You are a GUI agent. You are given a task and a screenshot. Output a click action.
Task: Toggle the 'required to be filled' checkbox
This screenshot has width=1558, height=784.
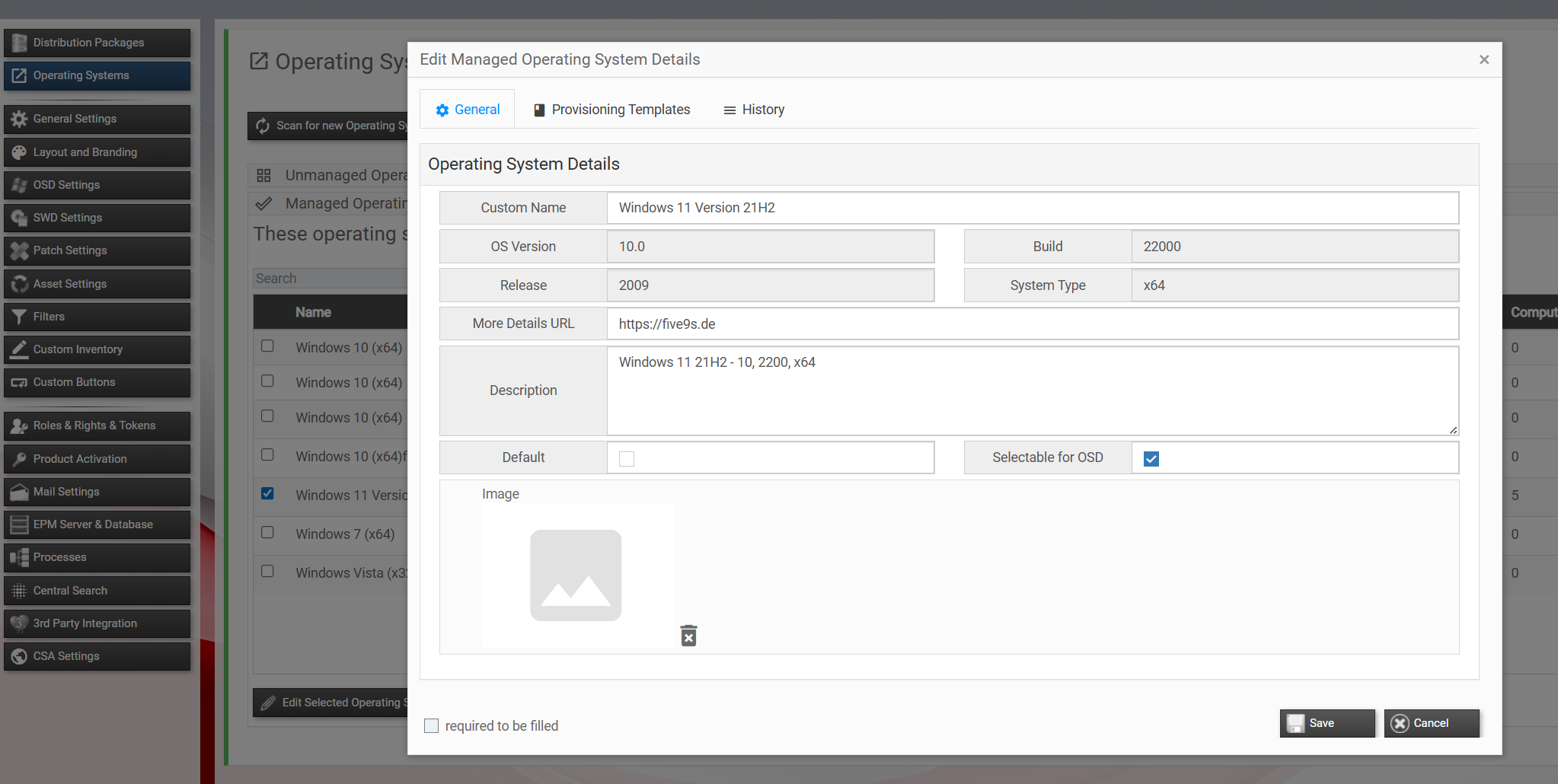pyautogui.click(x=432, y=726)
